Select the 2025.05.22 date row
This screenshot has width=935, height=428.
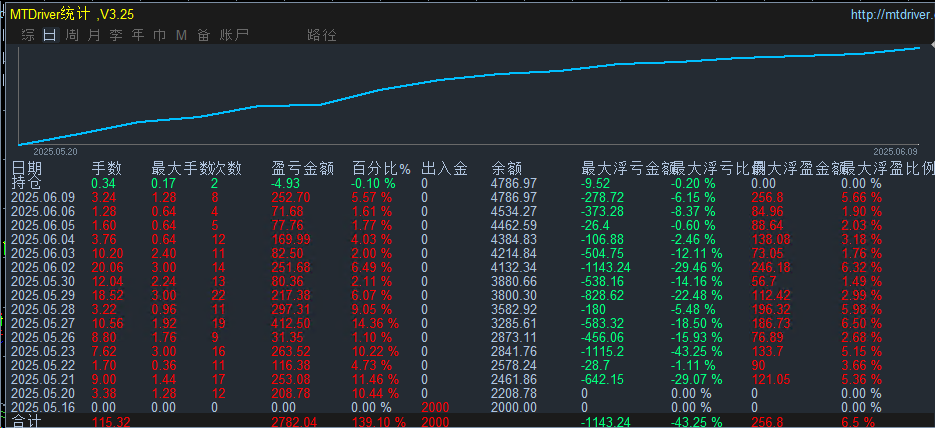tap(44, 365)
